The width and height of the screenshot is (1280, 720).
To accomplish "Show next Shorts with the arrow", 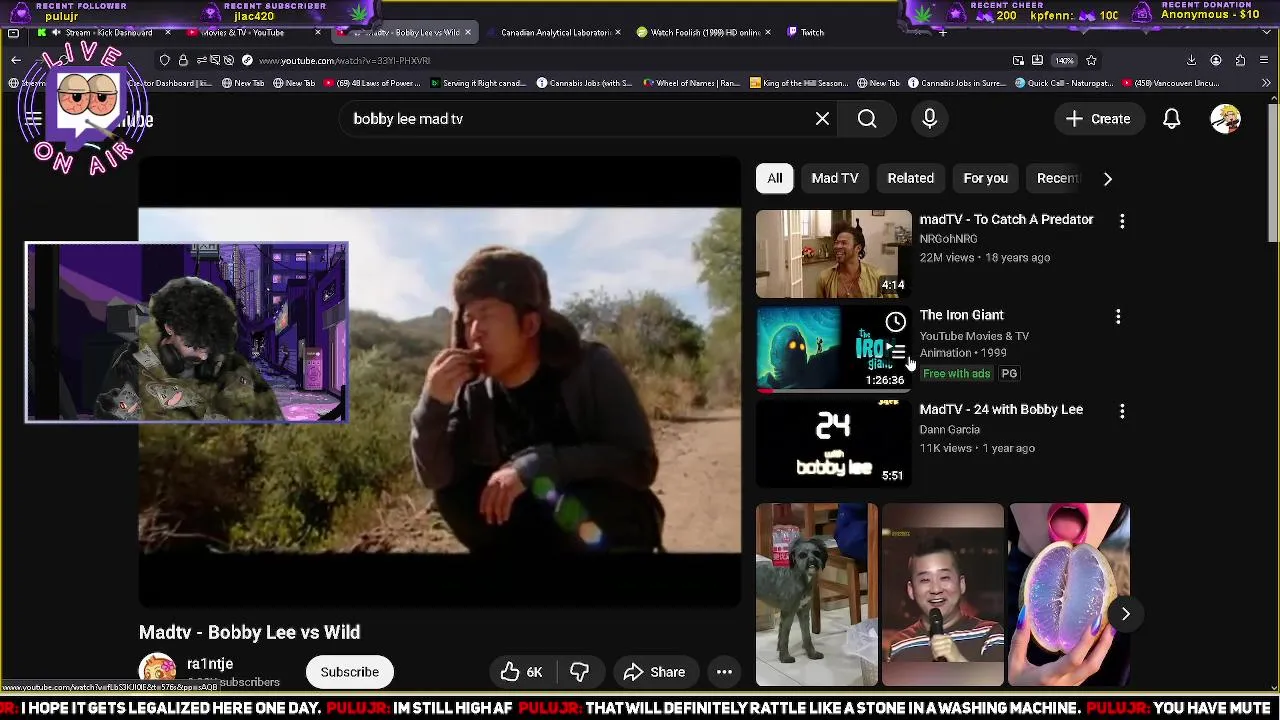I will coord(1125,614).
